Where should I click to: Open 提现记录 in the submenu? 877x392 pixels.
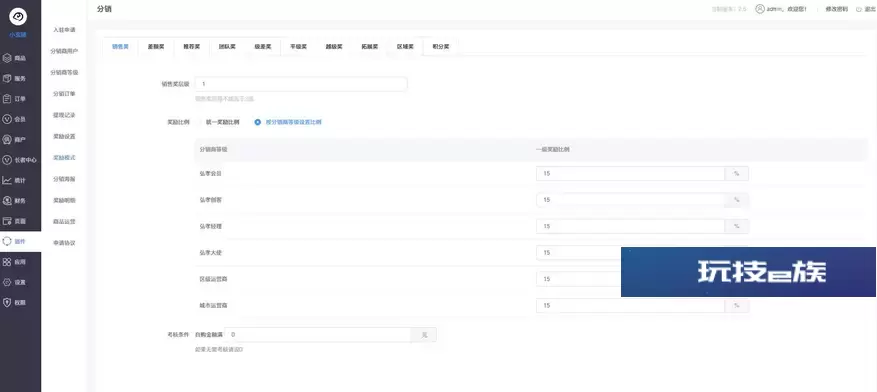click(x=64, y=115)
